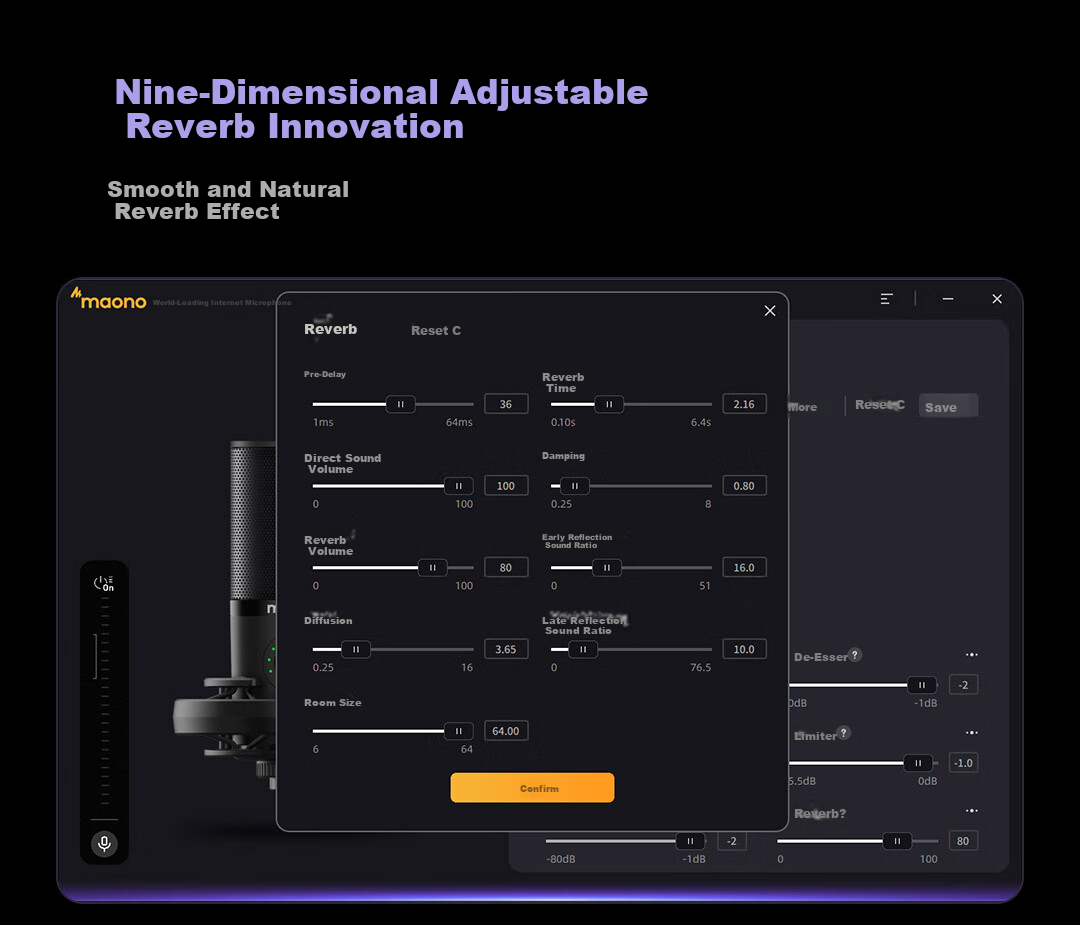Click Reset C in main window
Image resolution: width=1080 pixels, height=925 pixels.
[880, 405]
